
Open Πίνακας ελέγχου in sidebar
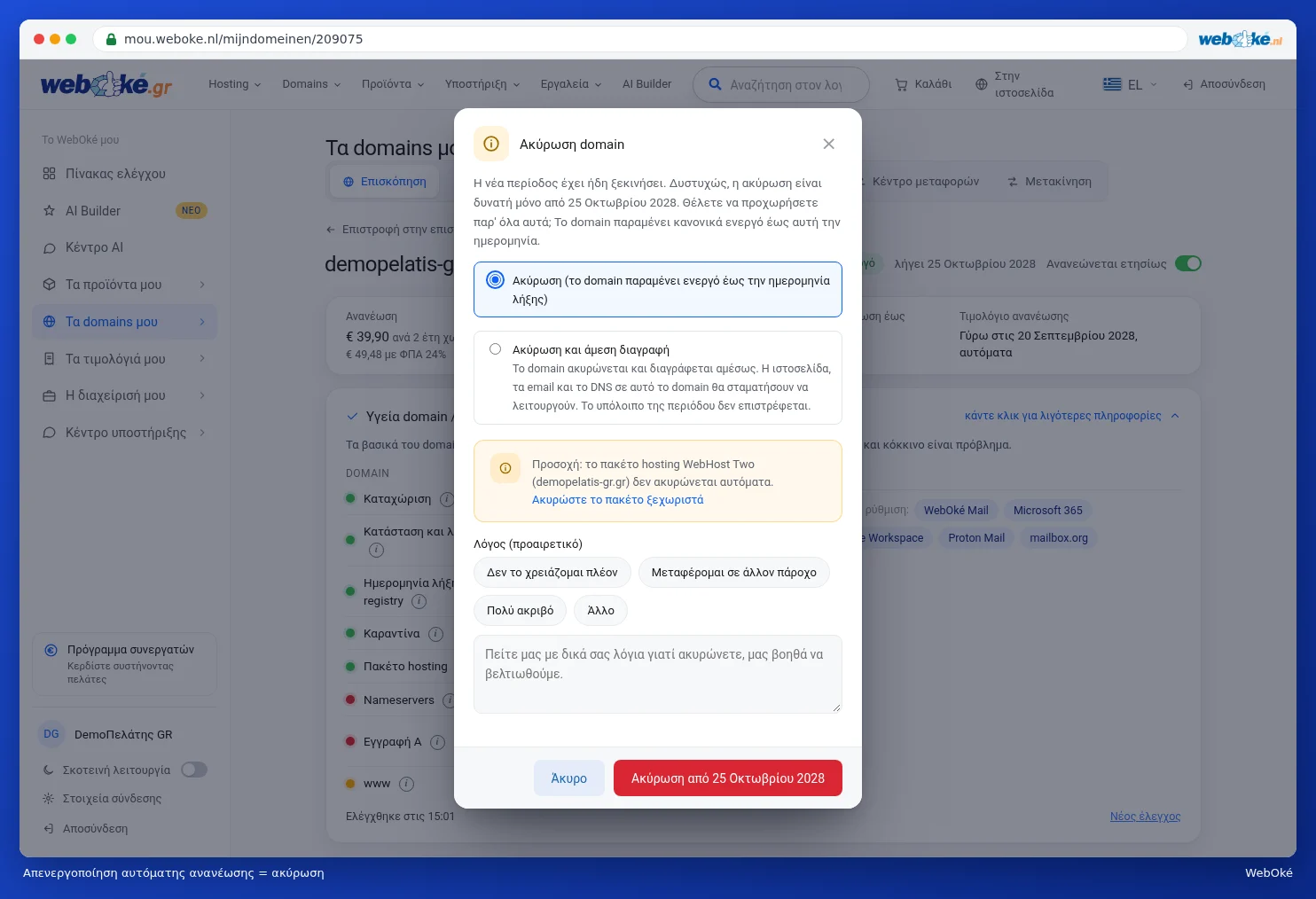(x=124, y=174)
